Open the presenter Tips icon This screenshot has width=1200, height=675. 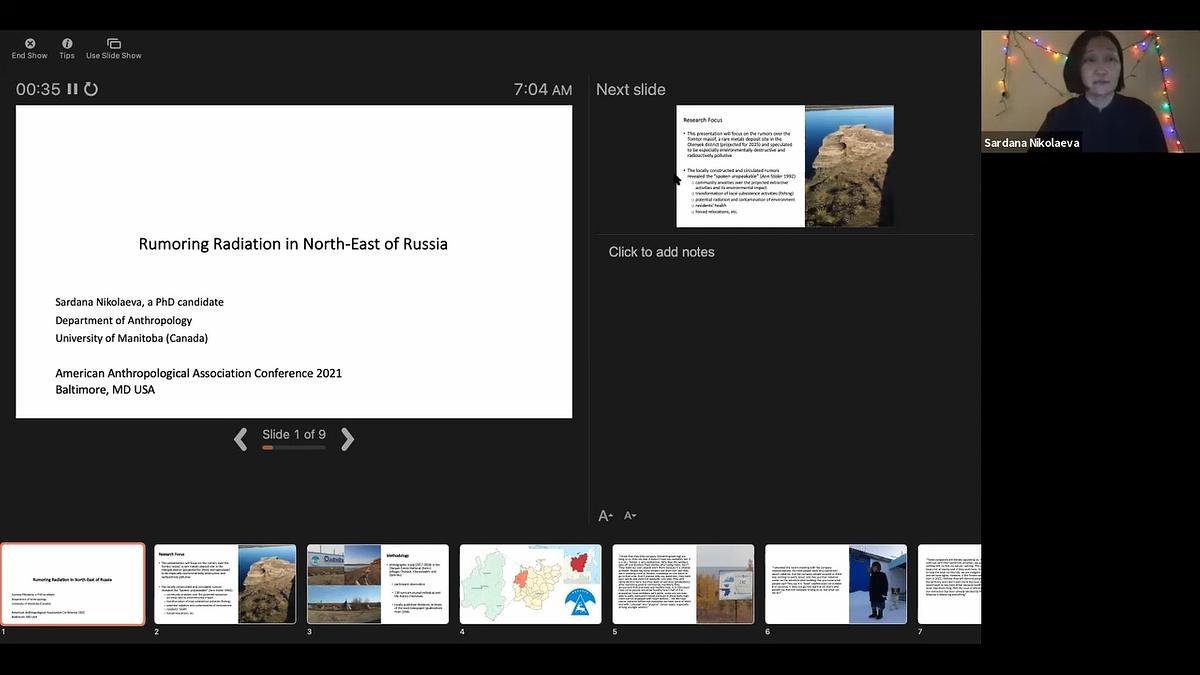[67, 44]
